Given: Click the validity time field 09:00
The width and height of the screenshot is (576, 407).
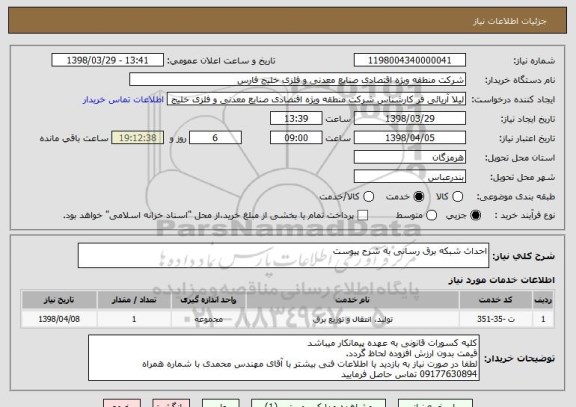Looking at the screenshot, I should (x=296, y=138).
